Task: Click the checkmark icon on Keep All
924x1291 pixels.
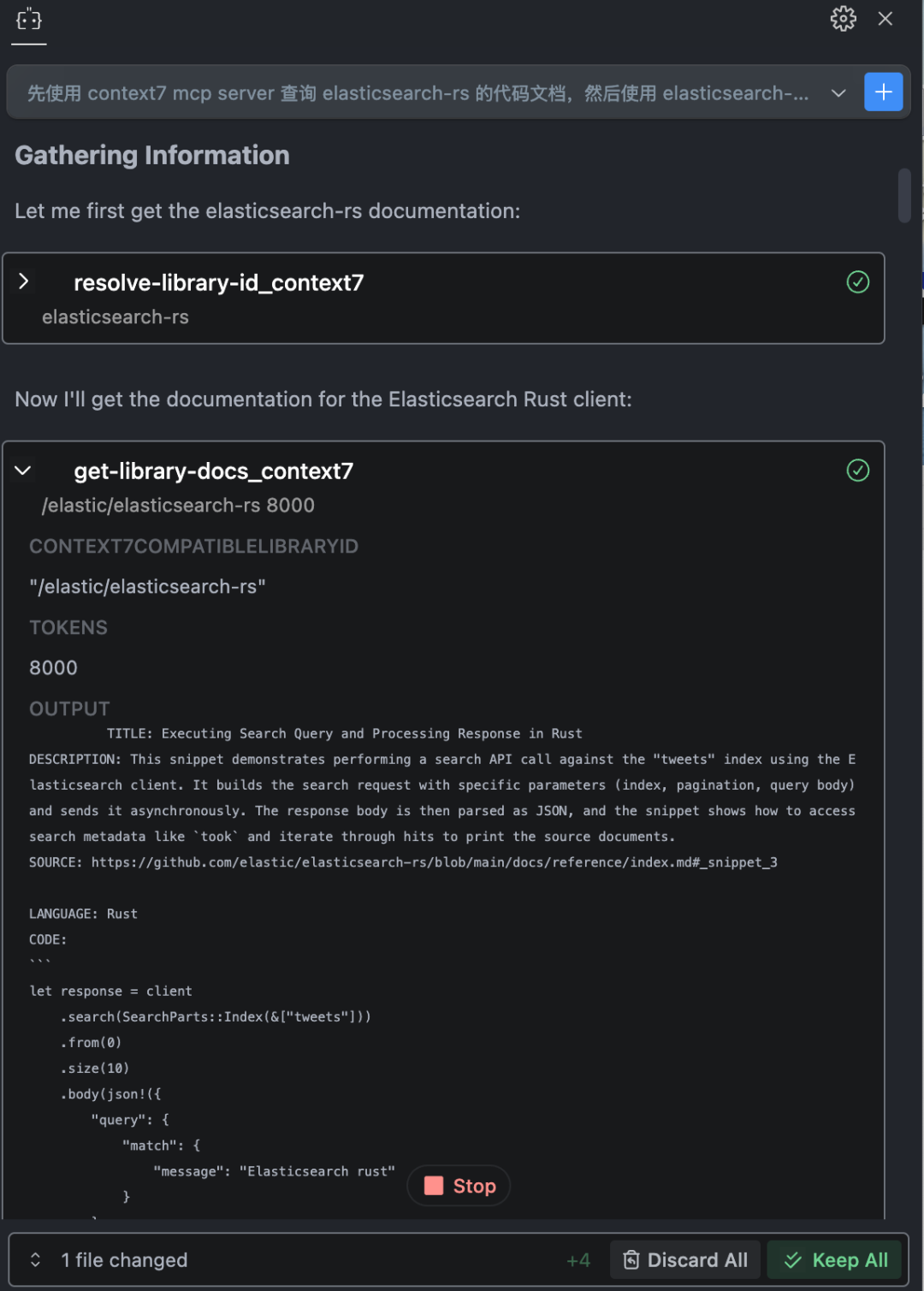Action: pyautogui.click(x=793, y=1260)
